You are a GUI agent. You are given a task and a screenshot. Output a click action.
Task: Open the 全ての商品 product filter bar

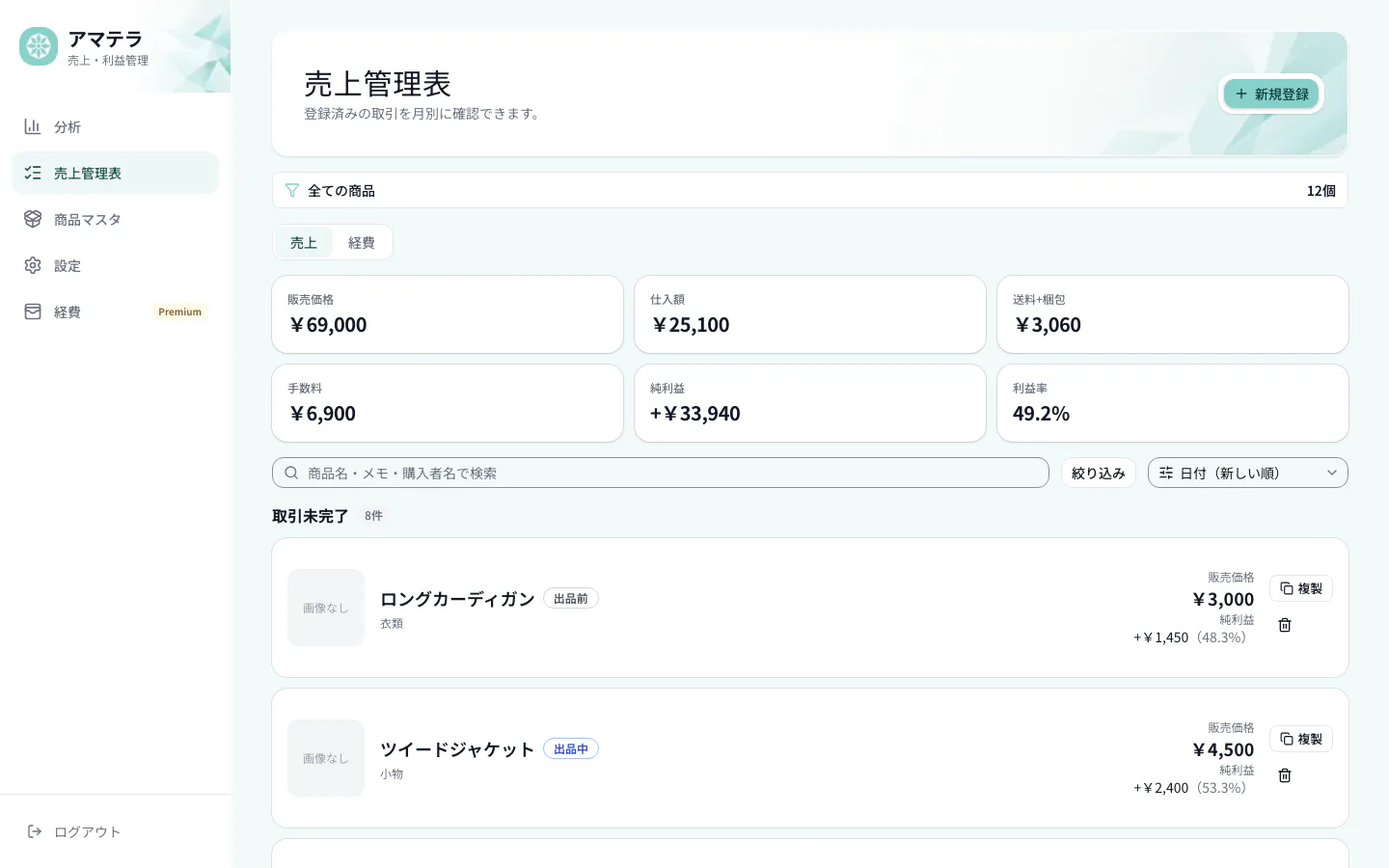[809, 190]
